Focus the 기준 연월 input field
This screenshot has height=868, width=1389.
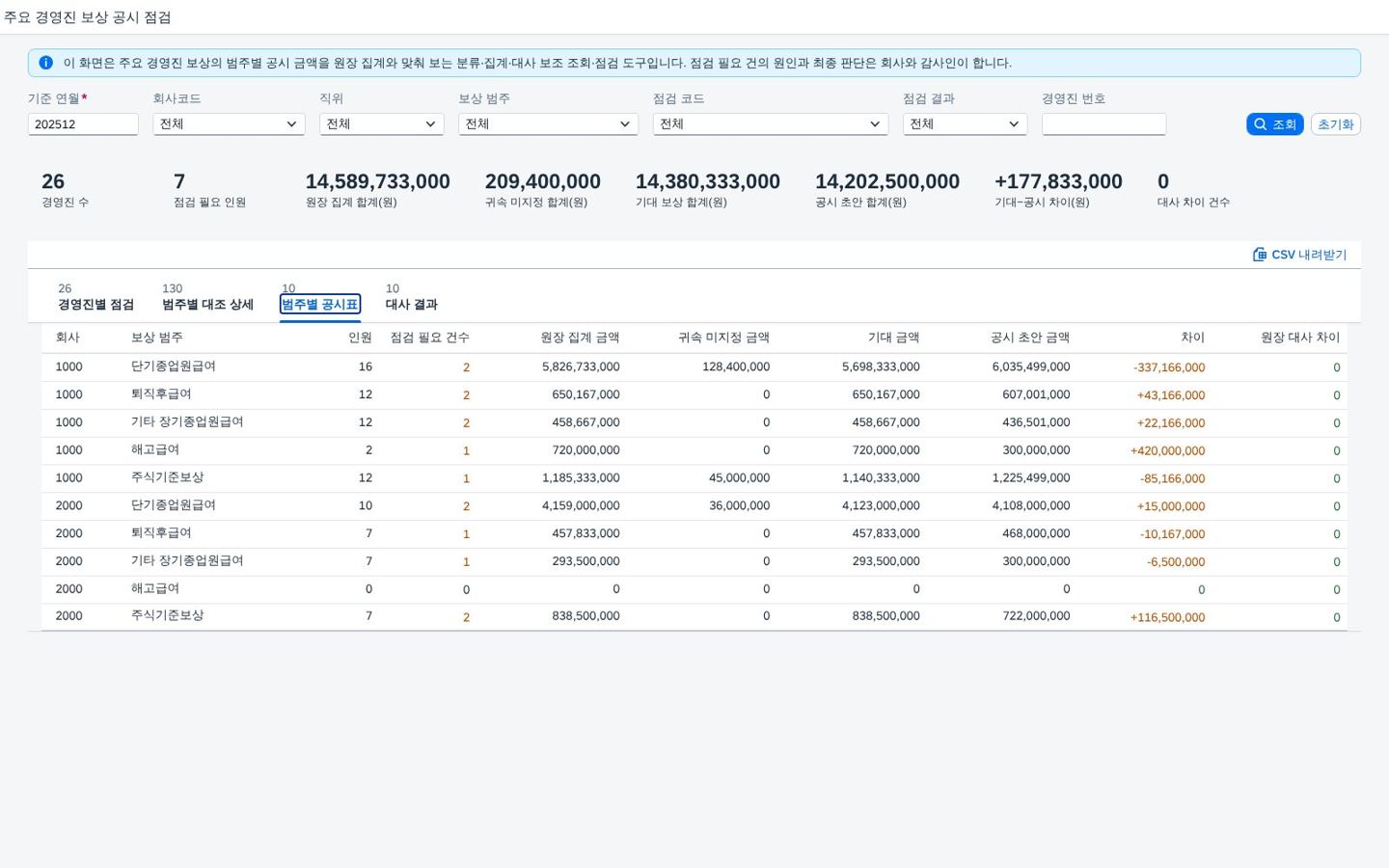pos(83,123)
